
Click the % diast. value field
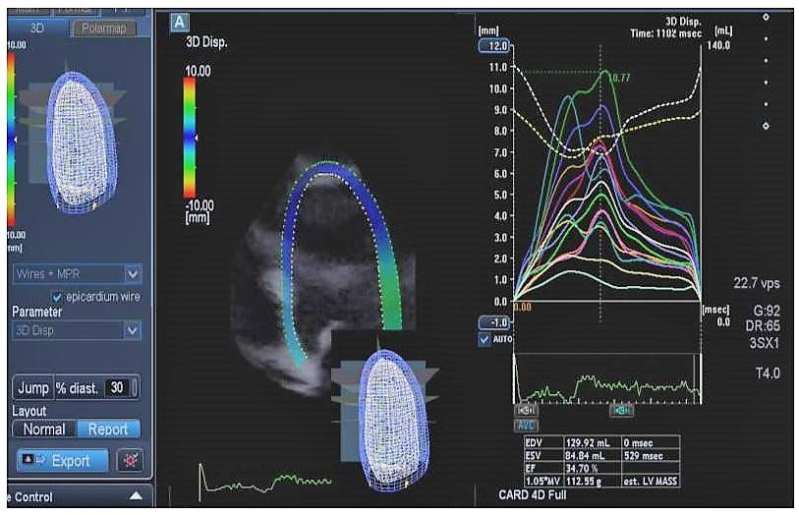pyautogui.click(x=117, y=388)
